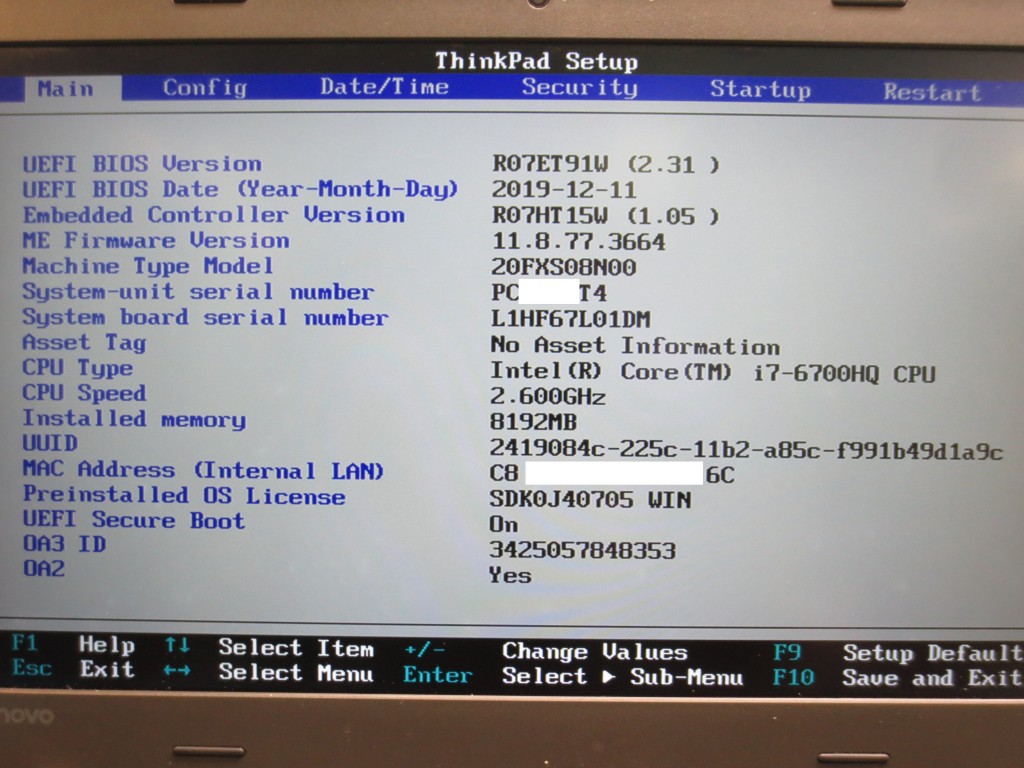Viewport: 1024px width, 768px height.
Task: Click the left/right arrows key hint
Action: (177, 671)
